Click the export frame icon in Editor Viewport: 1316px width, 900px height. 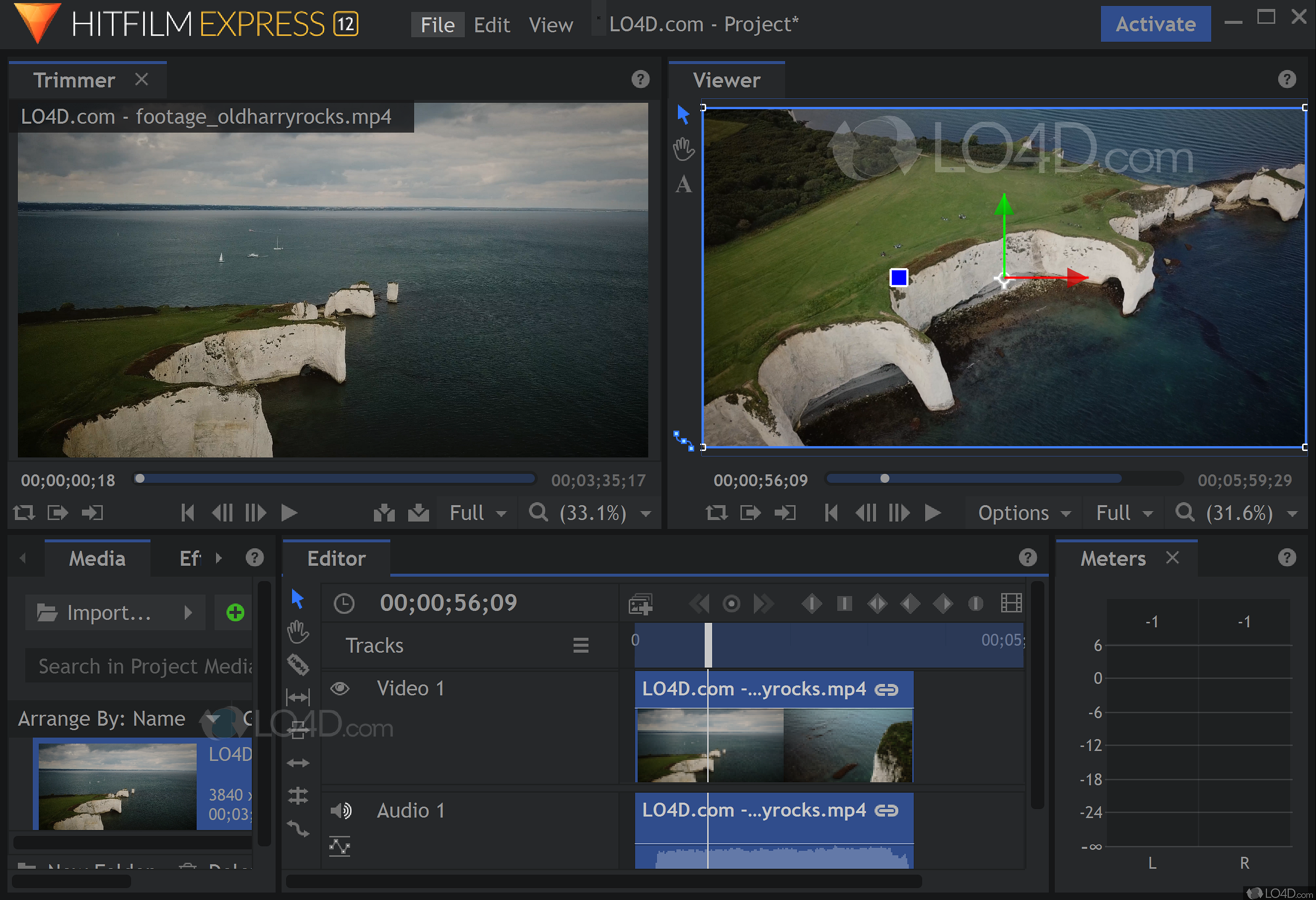(x=641, y=604)
